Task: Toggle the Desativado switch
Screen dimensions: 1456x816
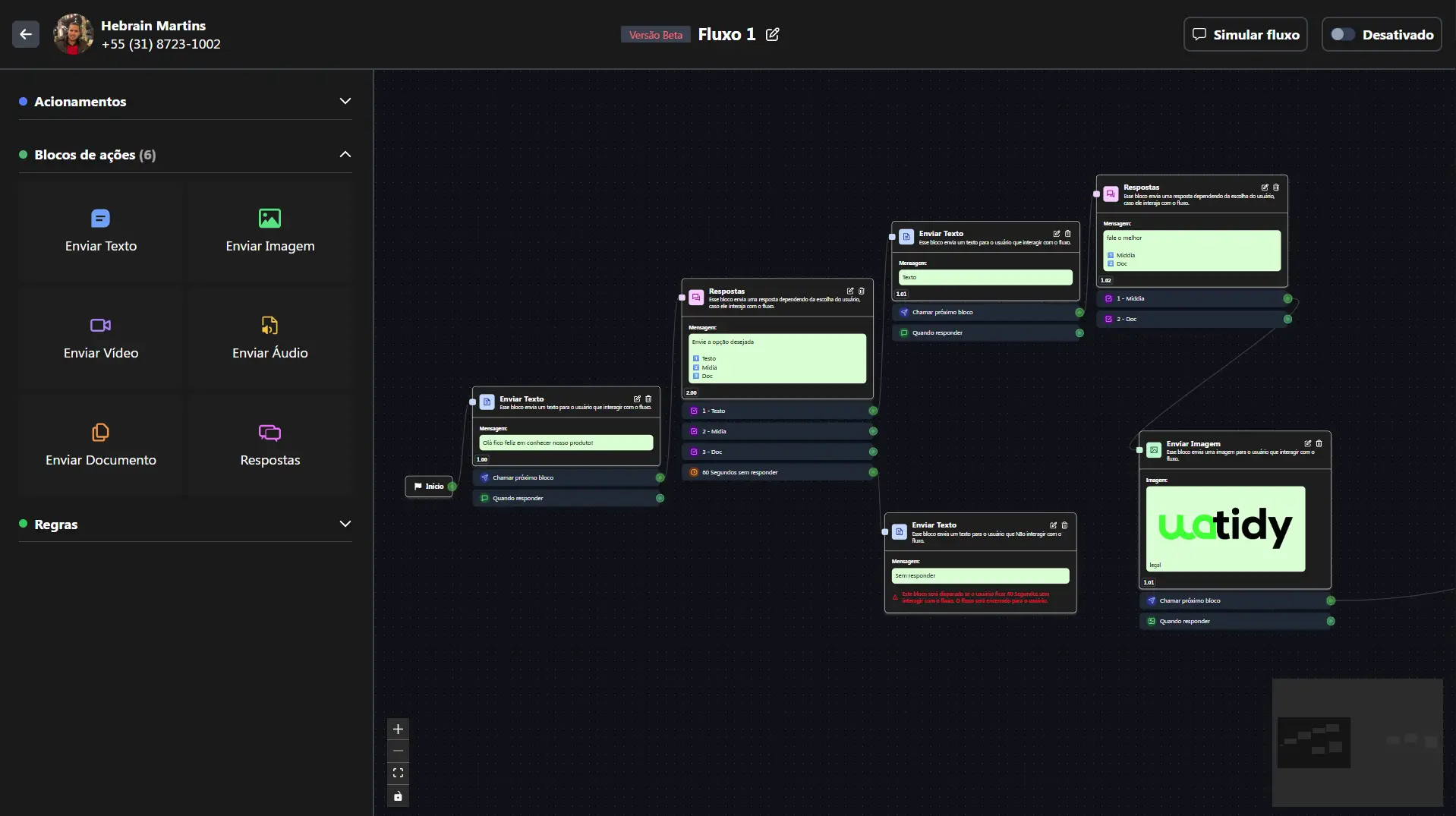Action: (1342, 34)
